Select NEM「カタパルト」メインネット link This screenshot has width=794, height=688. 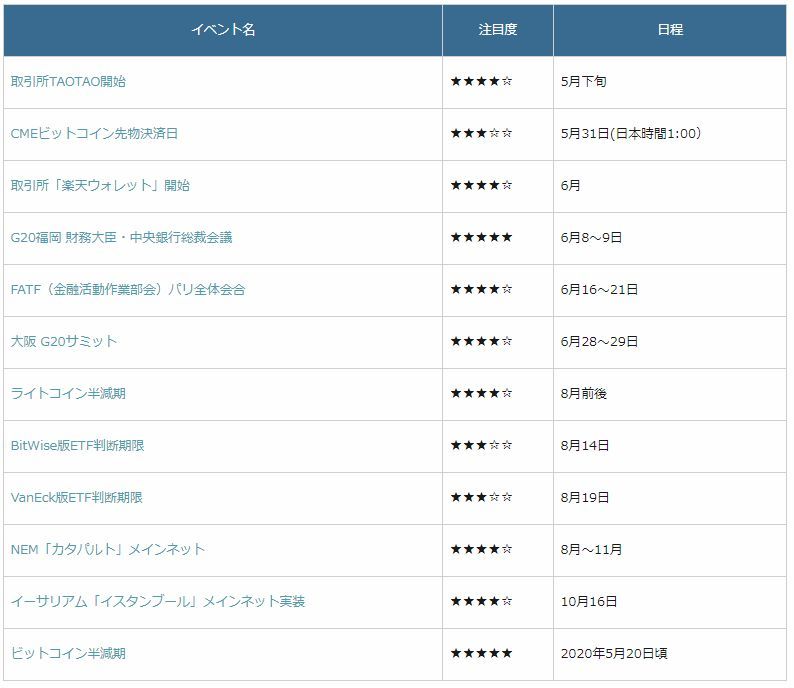108,550
